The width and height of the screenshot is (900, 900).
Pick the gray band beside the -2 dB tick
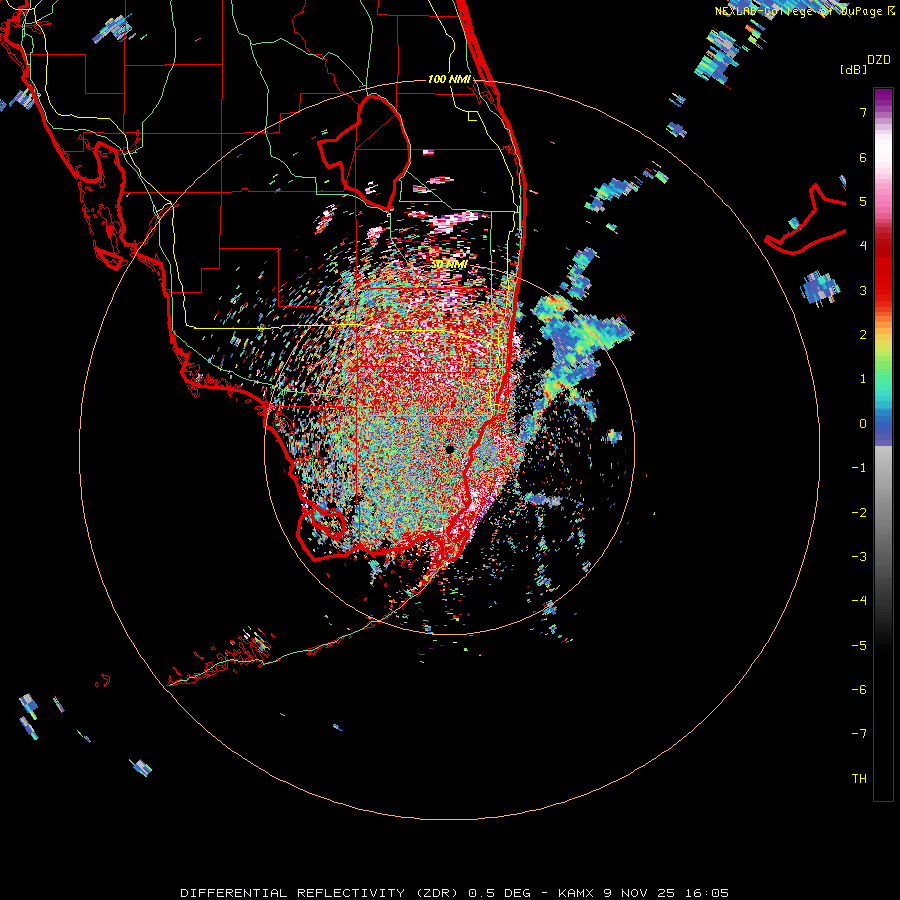click(883, 513)
